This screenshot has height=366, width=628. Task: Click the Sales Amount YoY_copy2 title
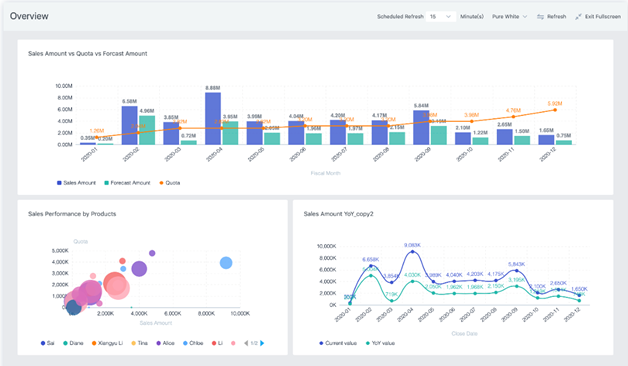338,214
